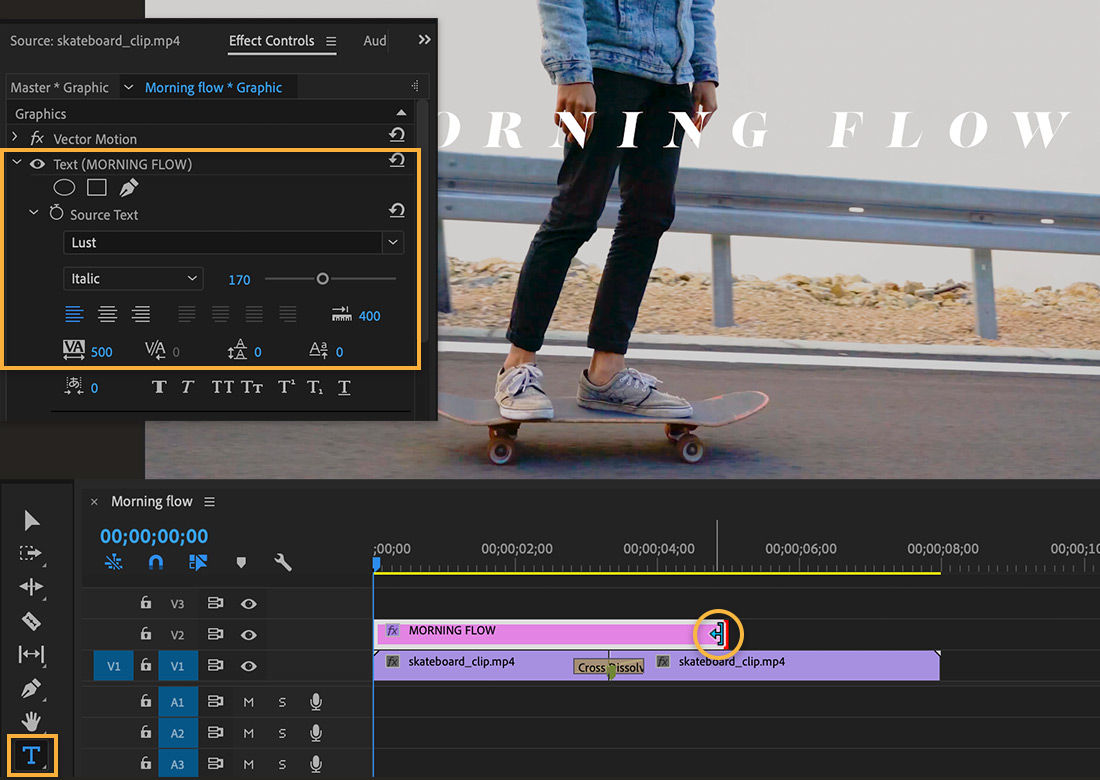Select the Selection tool
1100x780 pixels.
coord(31,520)
